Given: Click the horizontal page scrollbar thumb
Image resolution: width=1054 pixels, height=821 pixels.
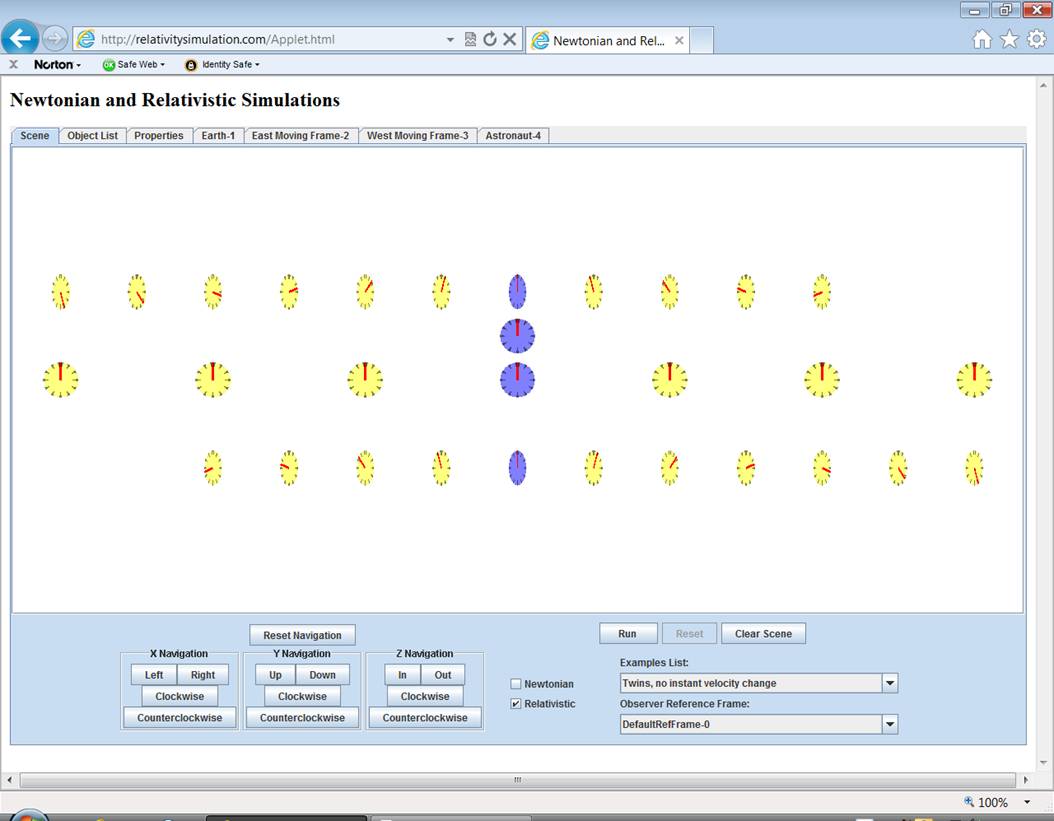Looking at the screenshot, I should (517, 780).
